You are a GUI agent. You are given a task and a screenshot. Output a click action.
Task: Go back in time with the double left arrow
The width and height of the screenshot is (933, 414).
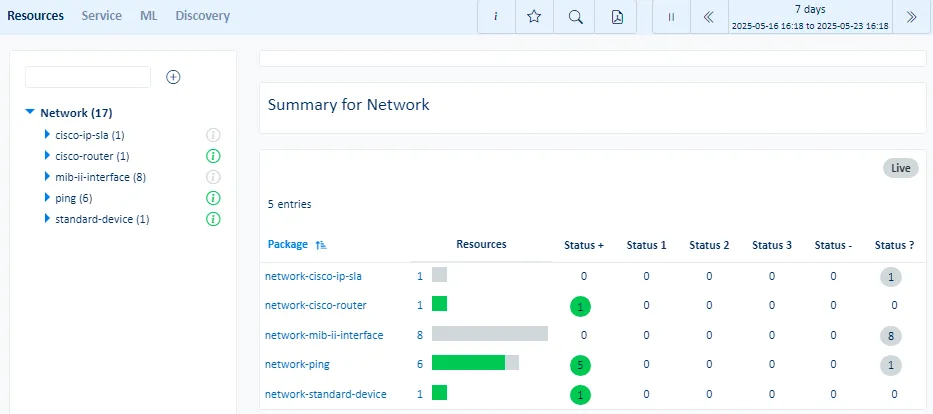coord(708,17)
